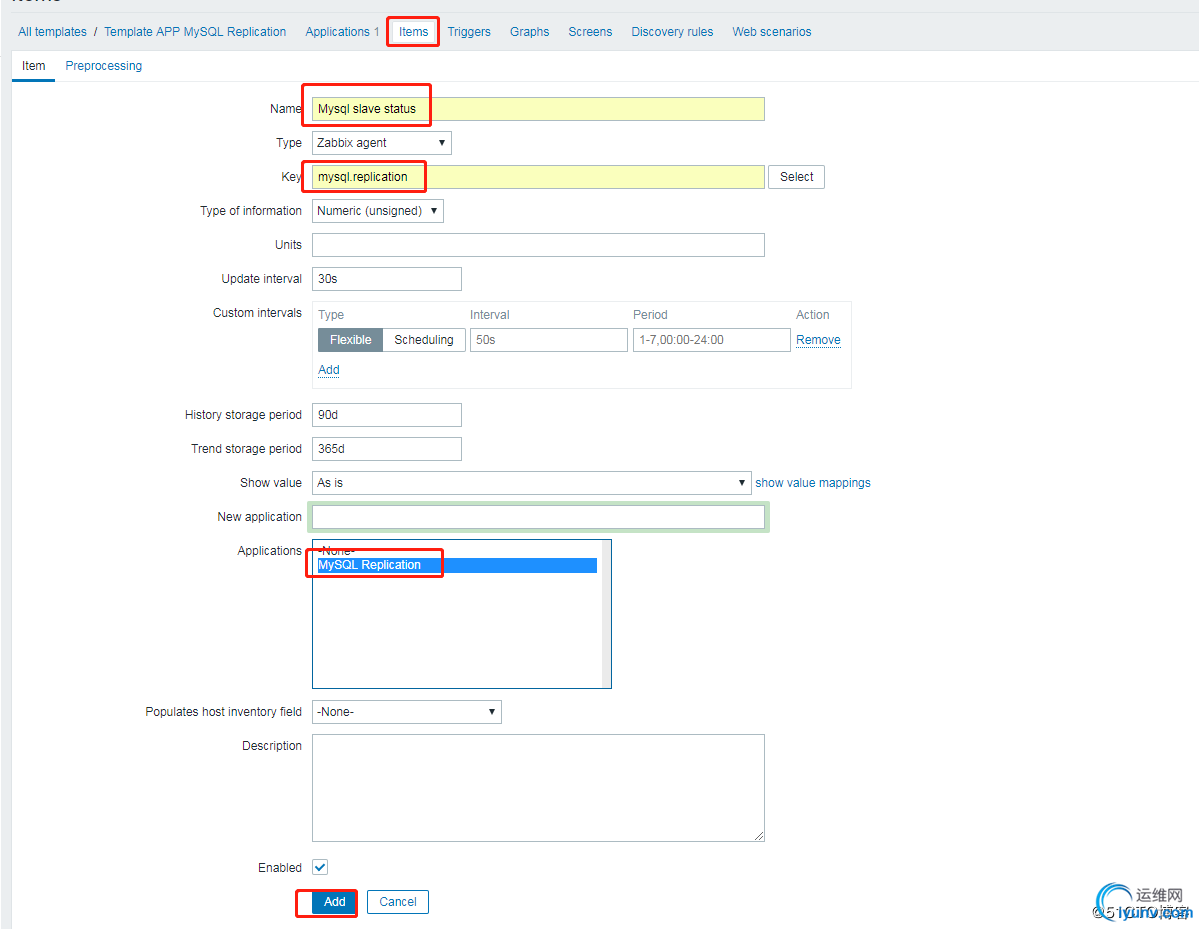The image size is (1199, 929).
Task: Select the Item sub-tab
Action: (34, 66)
